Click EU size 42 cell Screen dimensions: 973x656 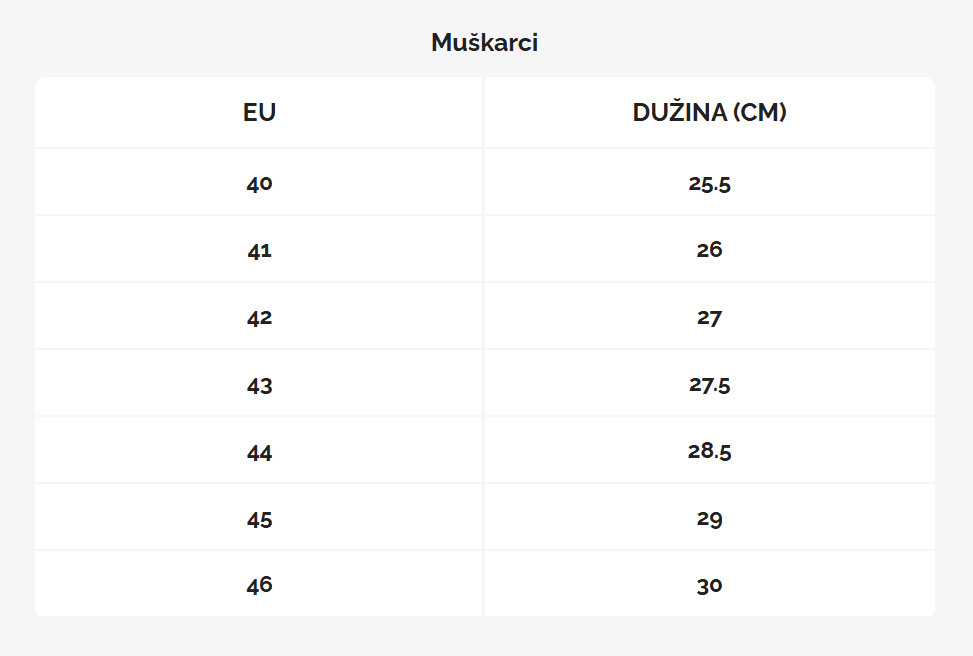[x=259, y=318]
